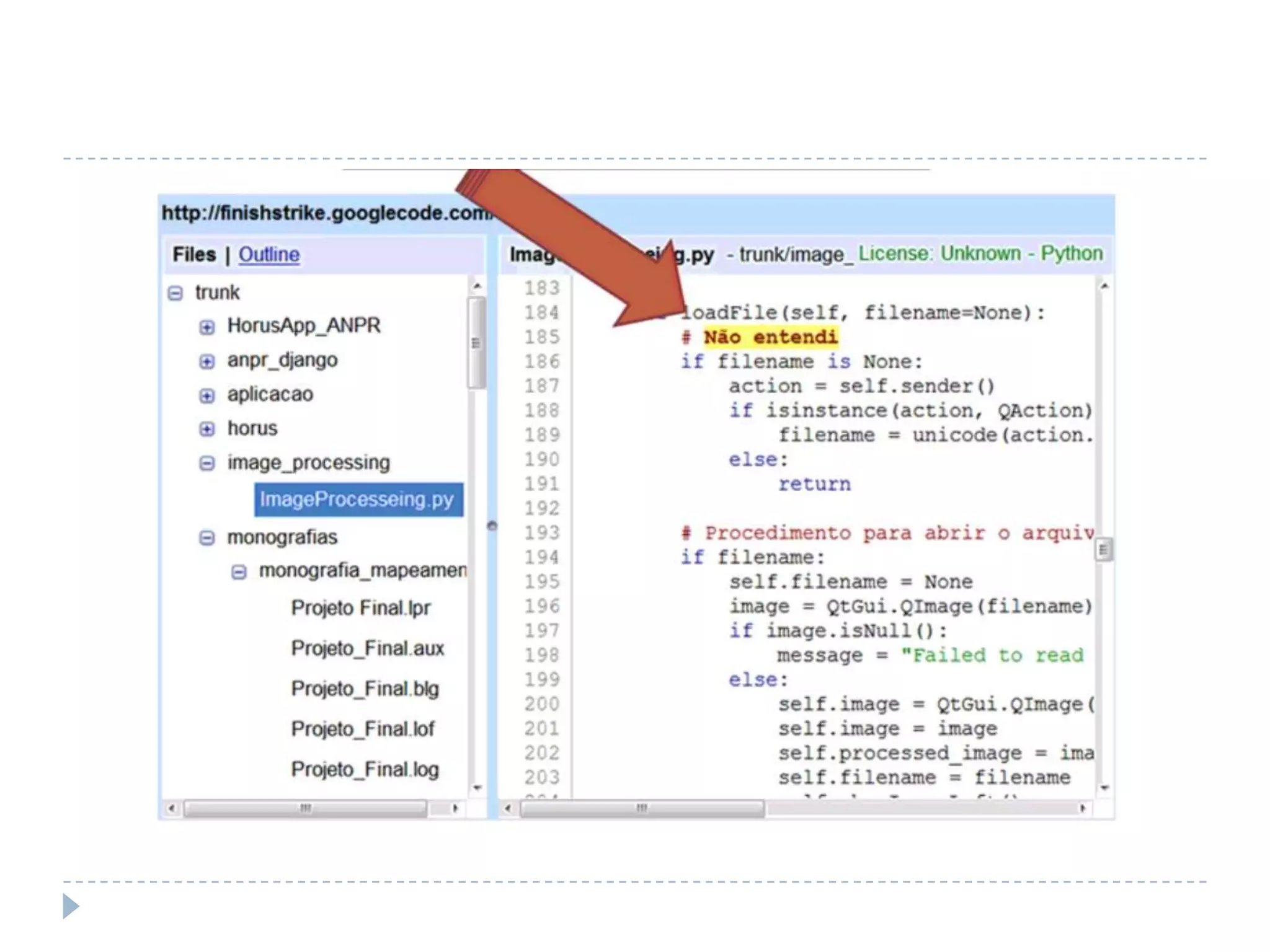Viewport: 1270px width, 952px height.
Task: Click the pane splitter handle
Action: (x=492, y=526)
